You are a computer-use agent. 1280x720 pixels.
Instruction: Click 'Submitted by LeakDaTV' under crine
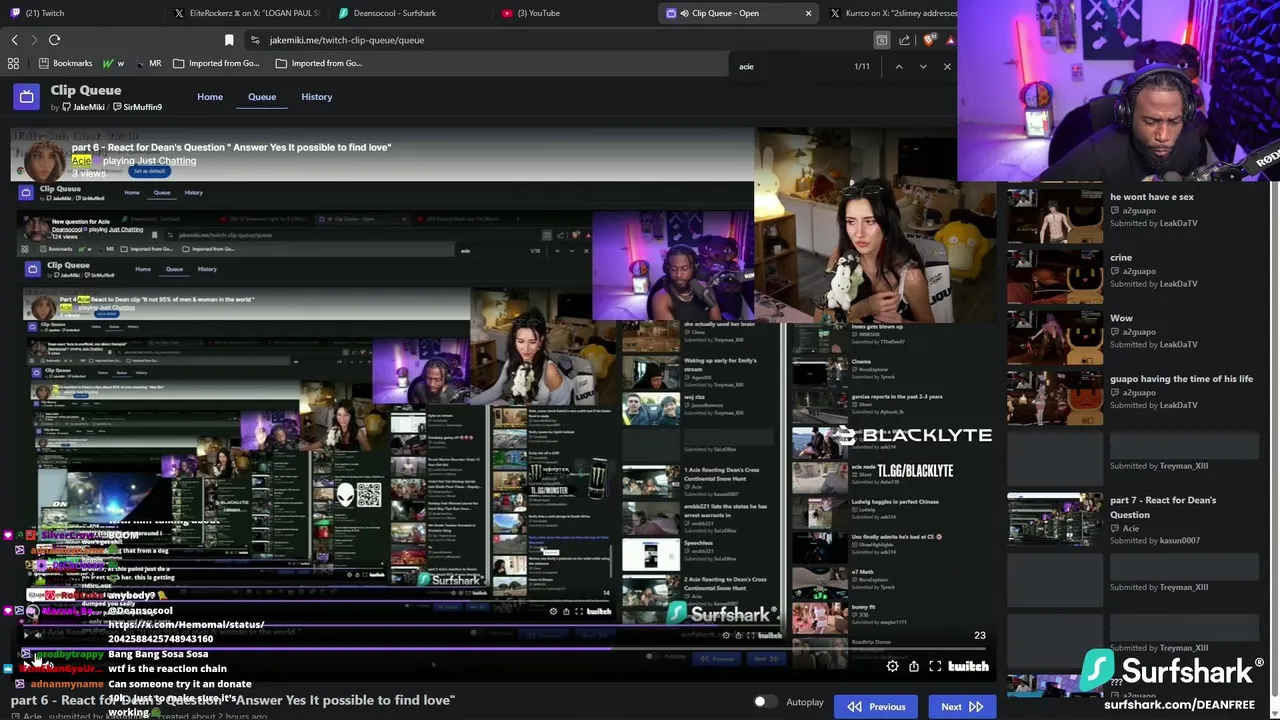coord(1153,284)
